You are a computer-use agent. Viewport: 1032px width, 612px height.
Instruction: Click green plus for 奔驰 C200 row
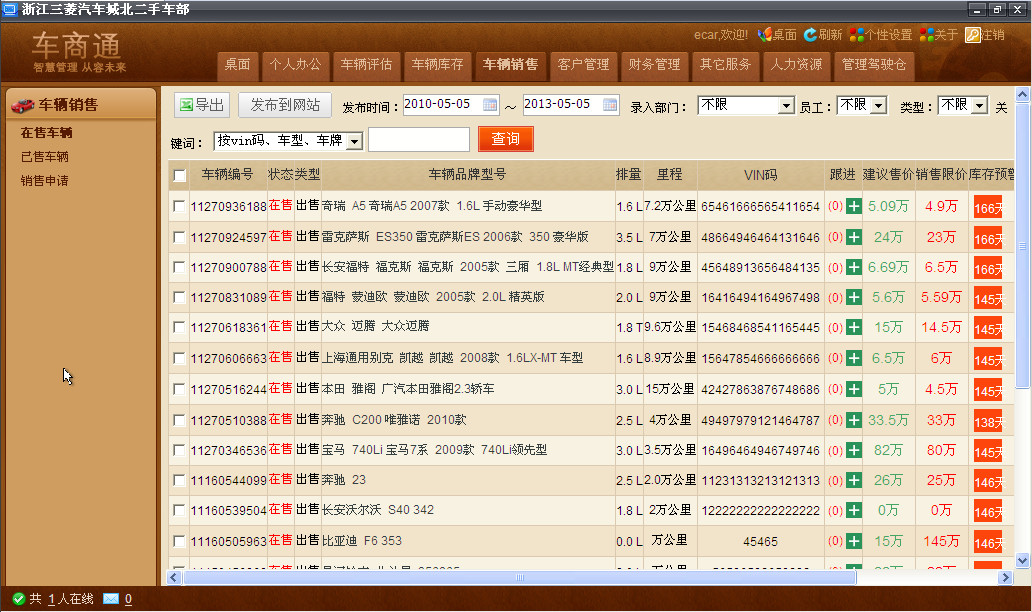click(x=854, y=420)
